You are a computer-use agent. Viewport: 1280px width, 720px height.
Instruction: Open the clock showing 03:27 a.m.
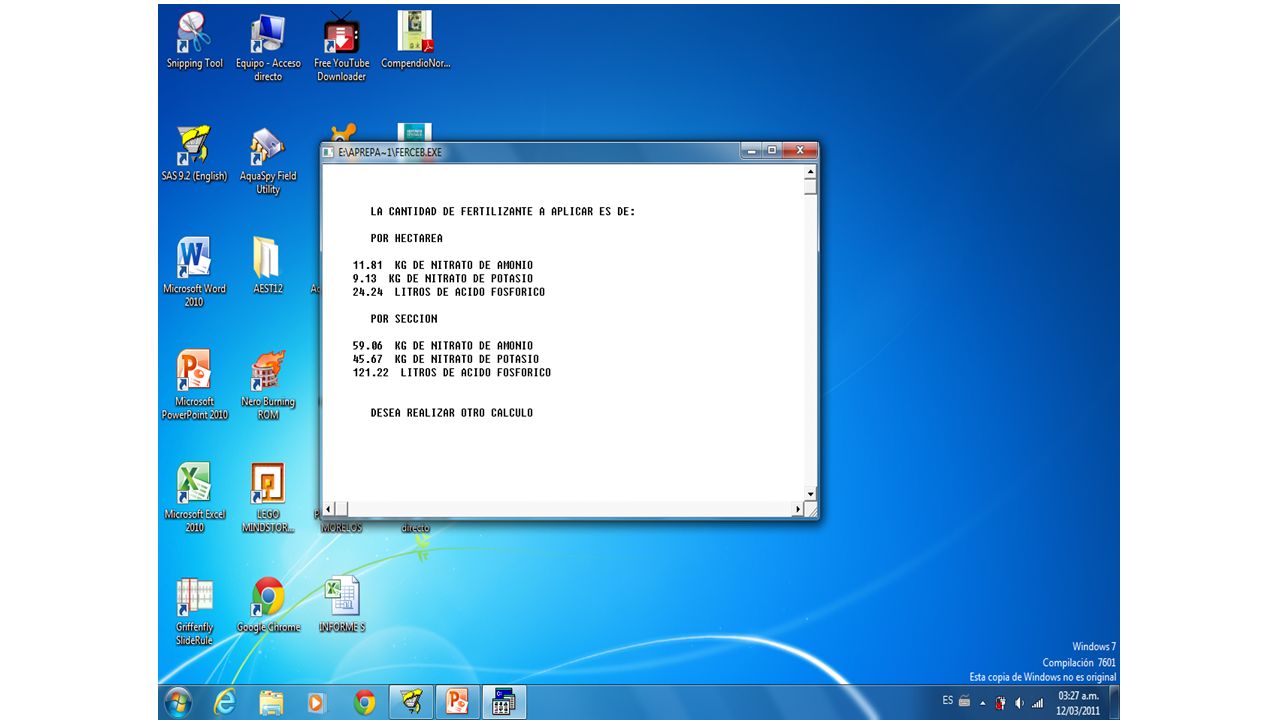point(1078,702)
